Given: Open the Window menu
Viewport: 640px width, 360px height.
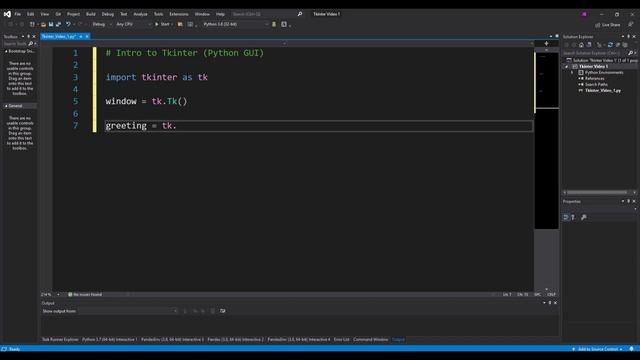Looking at the screenshot, I should [x=202, y=14].
